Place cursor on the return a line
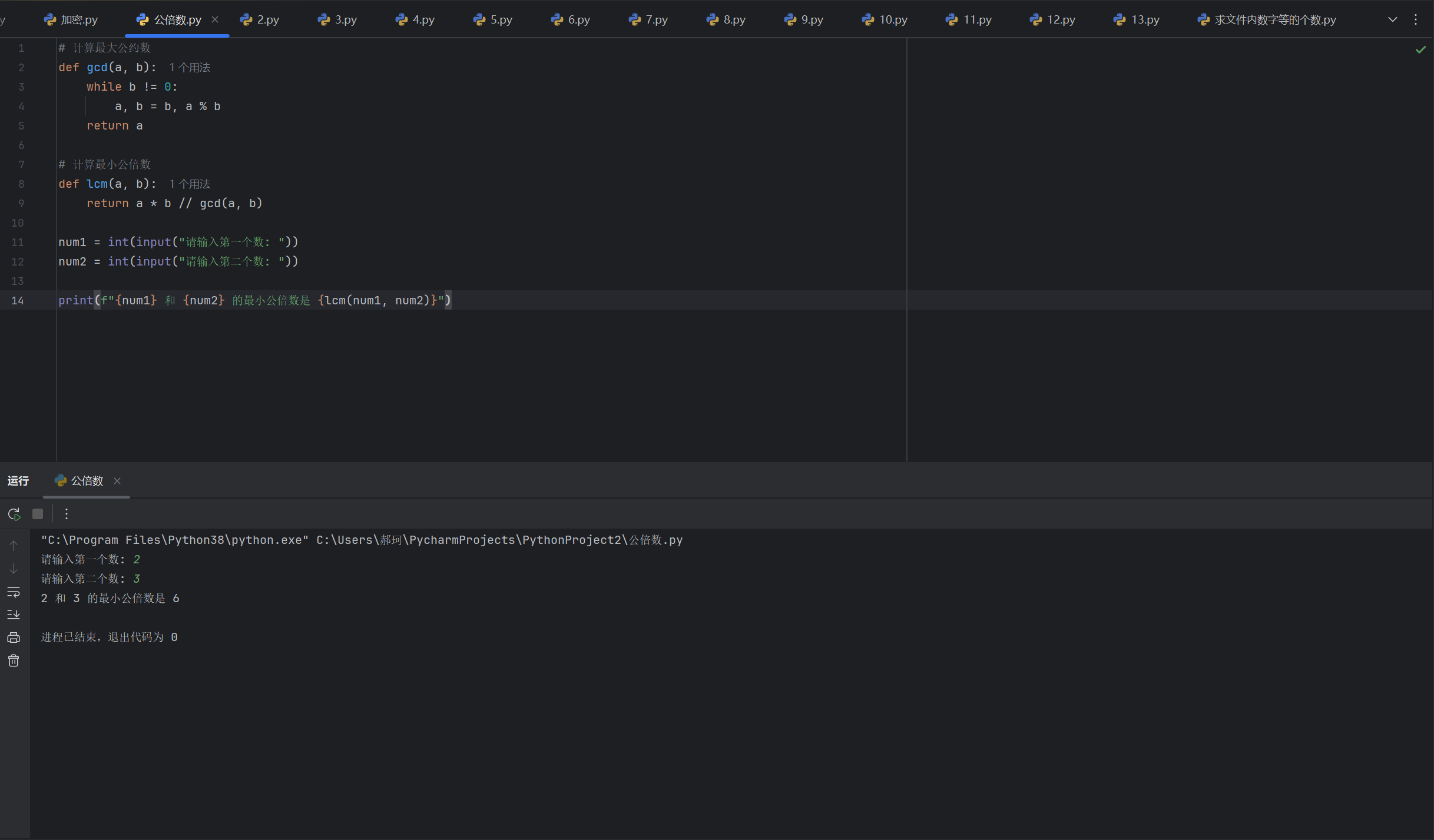Screen dimensions: 1434x840 (115, 125)
